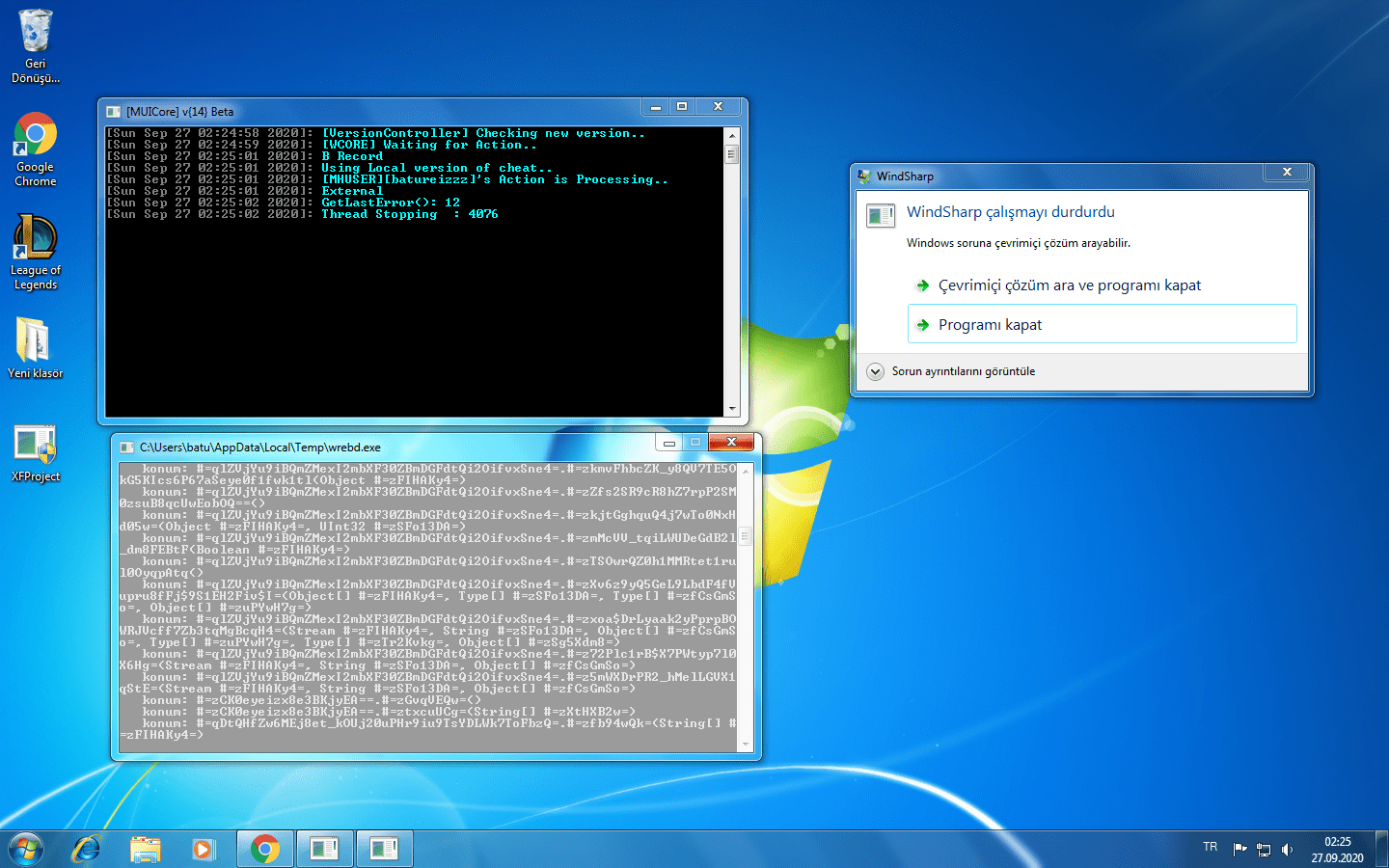Open the volume speaker tray icon
Image resolution: width=1389 pixels, height=868 pixels.
pos(1287,850)
